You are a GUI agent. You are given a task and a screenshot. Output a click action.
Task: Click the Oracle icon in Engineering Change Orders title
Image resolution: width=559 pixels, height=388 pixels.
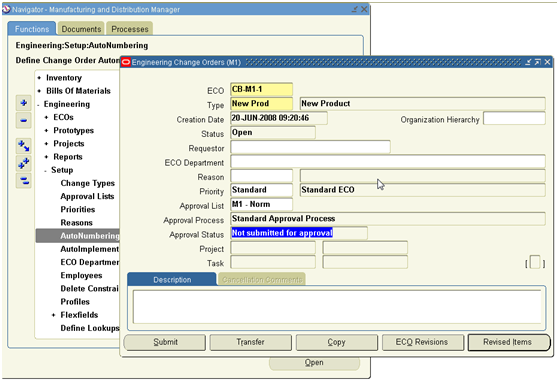coord(126,62)
